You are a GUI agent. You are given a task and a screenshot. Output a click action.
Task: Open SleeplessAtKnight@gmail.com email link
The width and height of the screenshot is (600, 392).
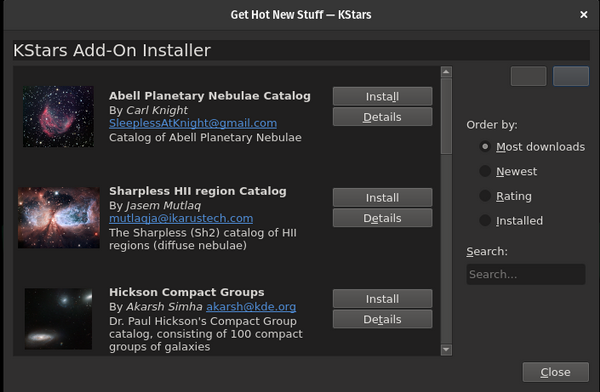(193, 123)
